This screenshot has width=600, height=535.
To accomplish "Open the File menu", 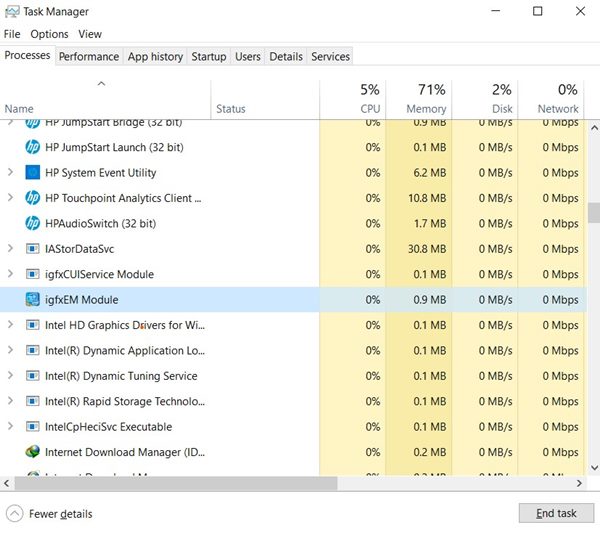I will (x=12, y=34).
